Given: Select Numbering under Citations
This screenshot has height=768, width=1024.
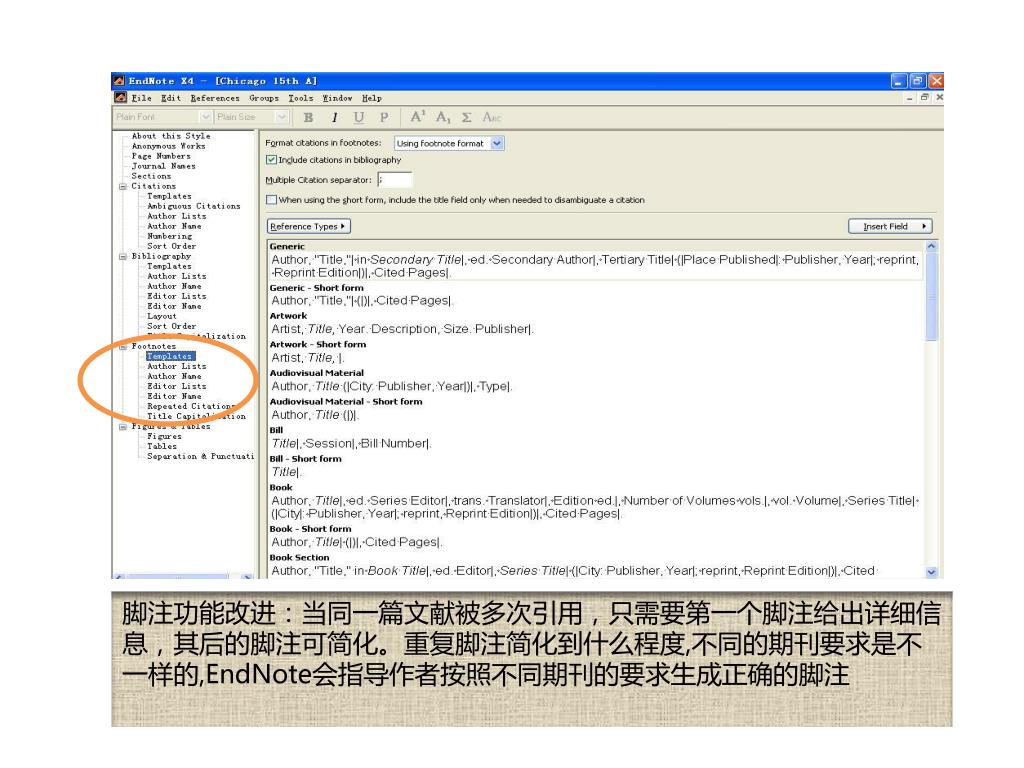Looking at the screenshot, I should point(170,236).
